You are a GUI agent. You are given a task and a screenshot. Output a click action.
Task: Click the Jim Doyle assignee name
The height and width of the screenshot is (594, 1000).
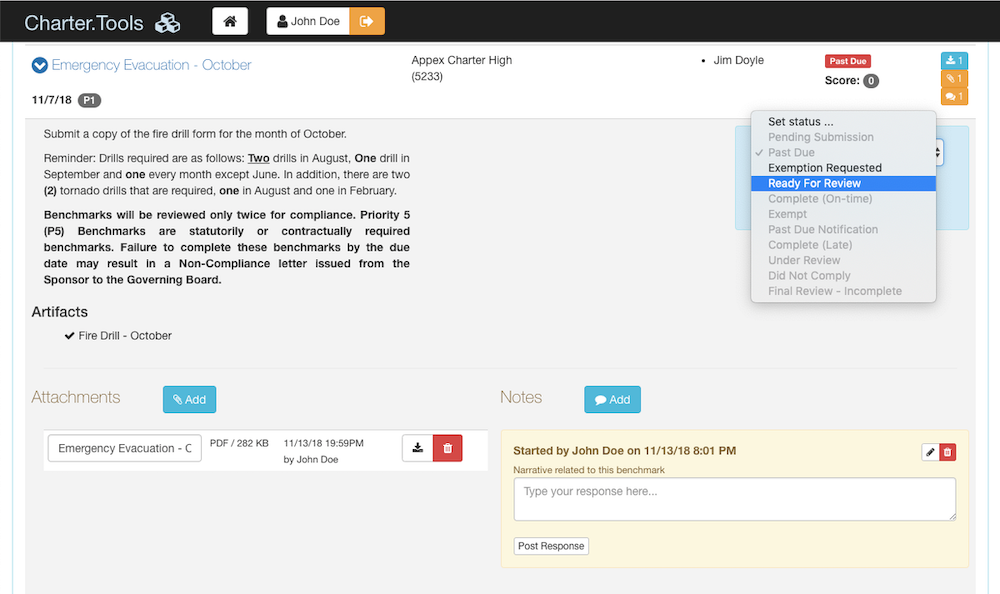click(739, 61)
